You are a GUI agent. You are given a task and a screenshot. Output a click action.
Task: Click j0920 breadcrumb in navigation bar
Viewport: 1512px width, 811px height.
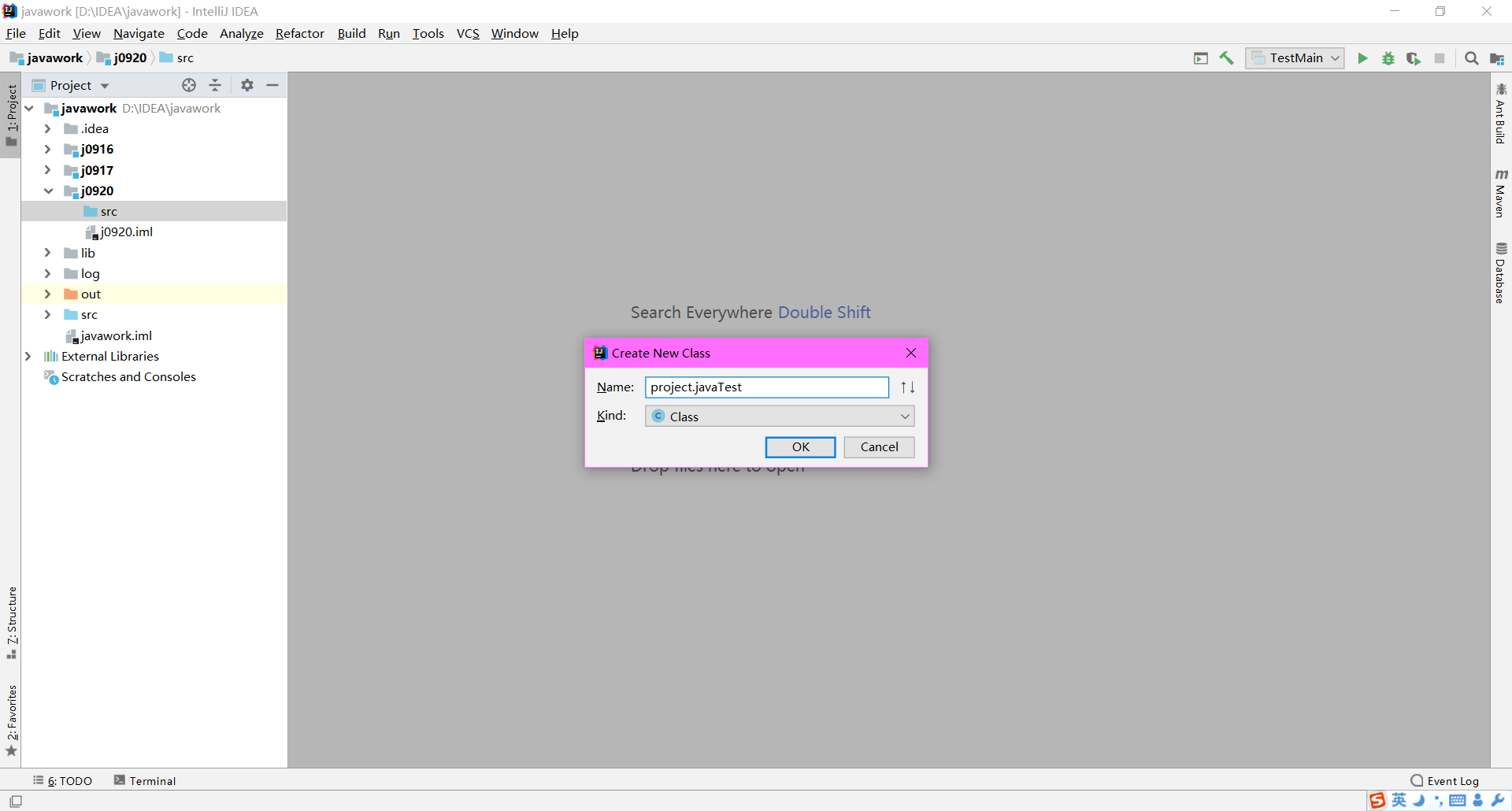121,57
